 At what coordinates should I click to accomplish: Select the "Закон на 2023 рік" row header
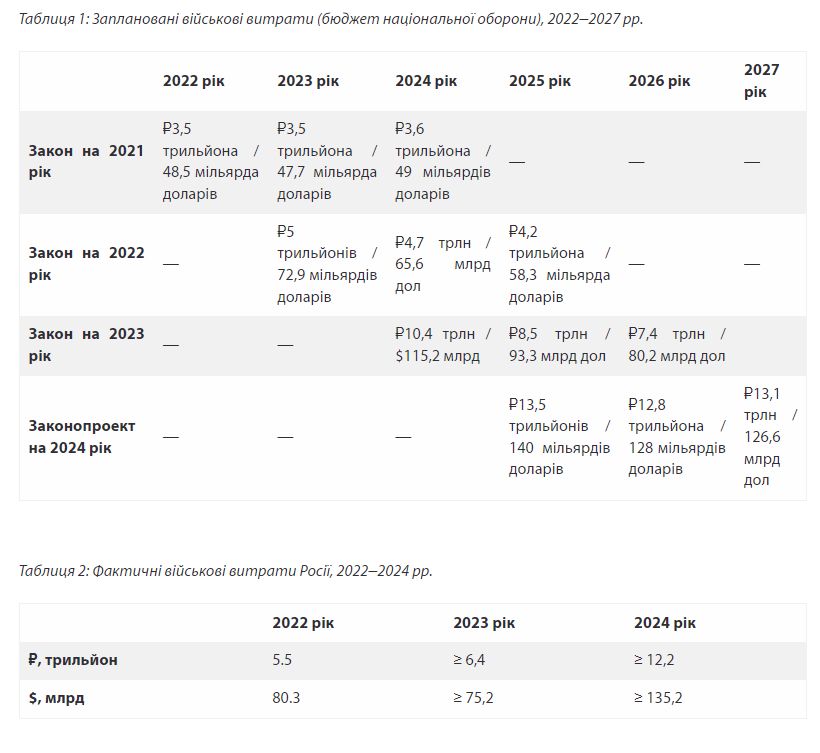click(86, 344)
